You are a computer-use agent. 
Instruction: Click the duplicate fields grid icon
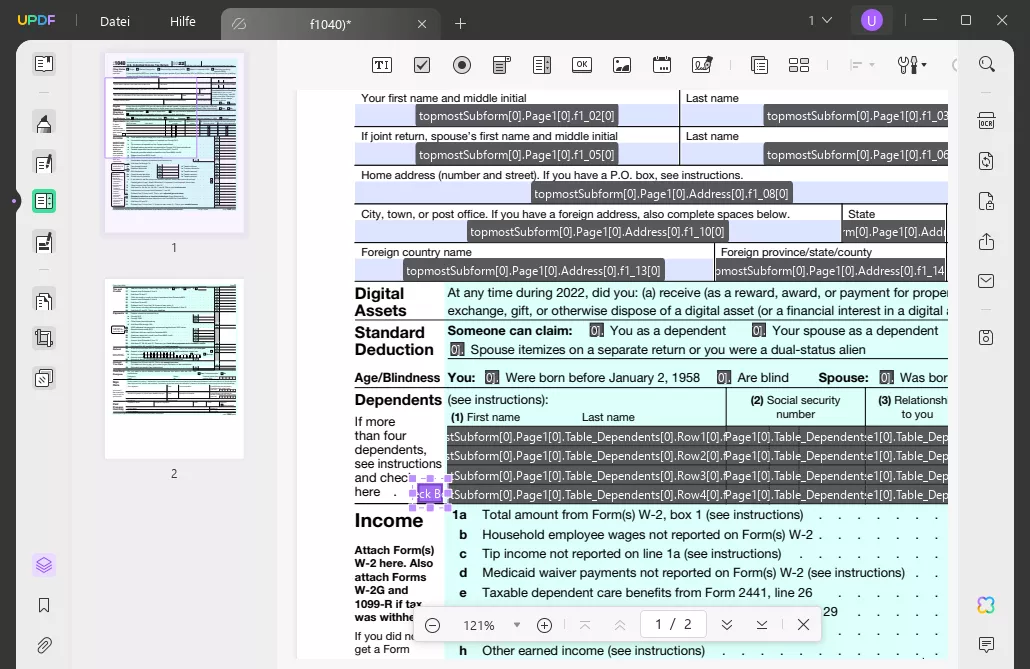799,65
